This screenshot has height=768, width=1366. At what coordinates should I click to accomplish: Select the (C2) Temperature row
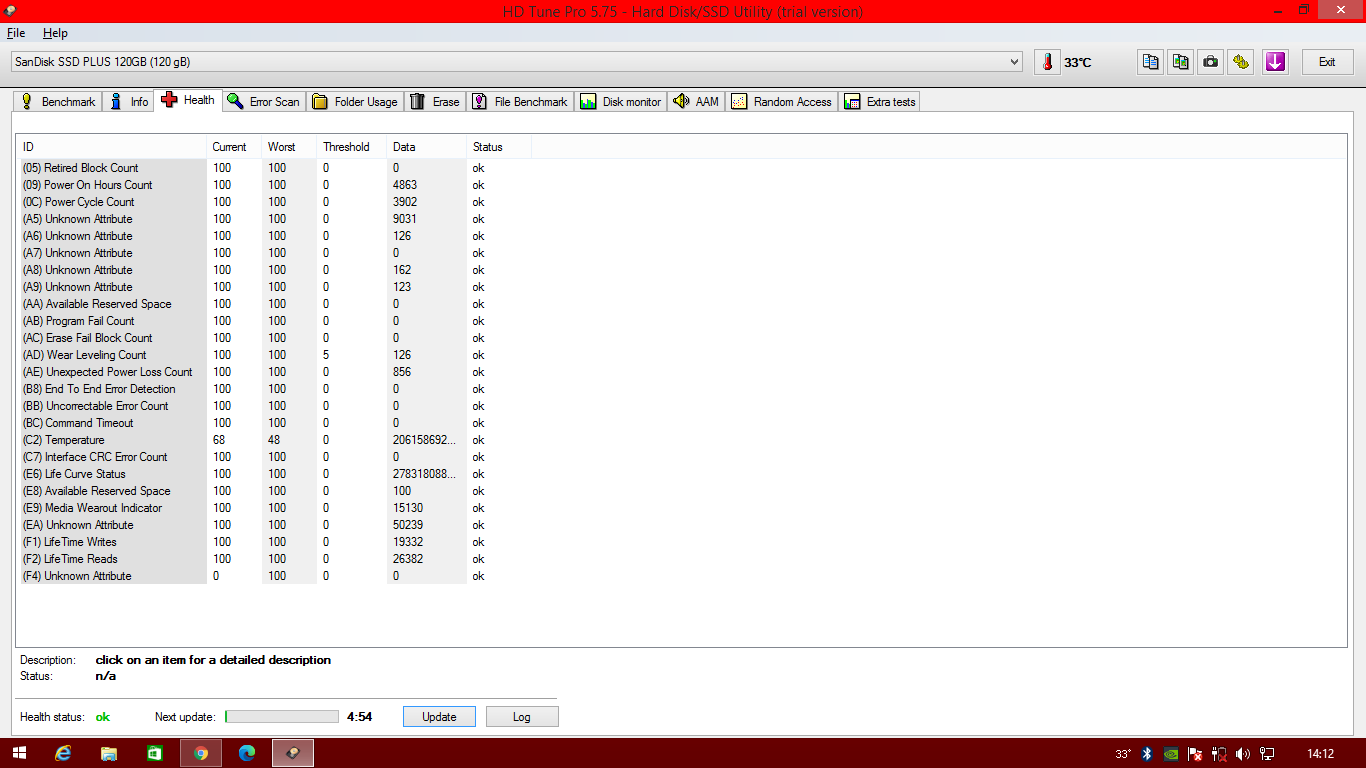275,440
